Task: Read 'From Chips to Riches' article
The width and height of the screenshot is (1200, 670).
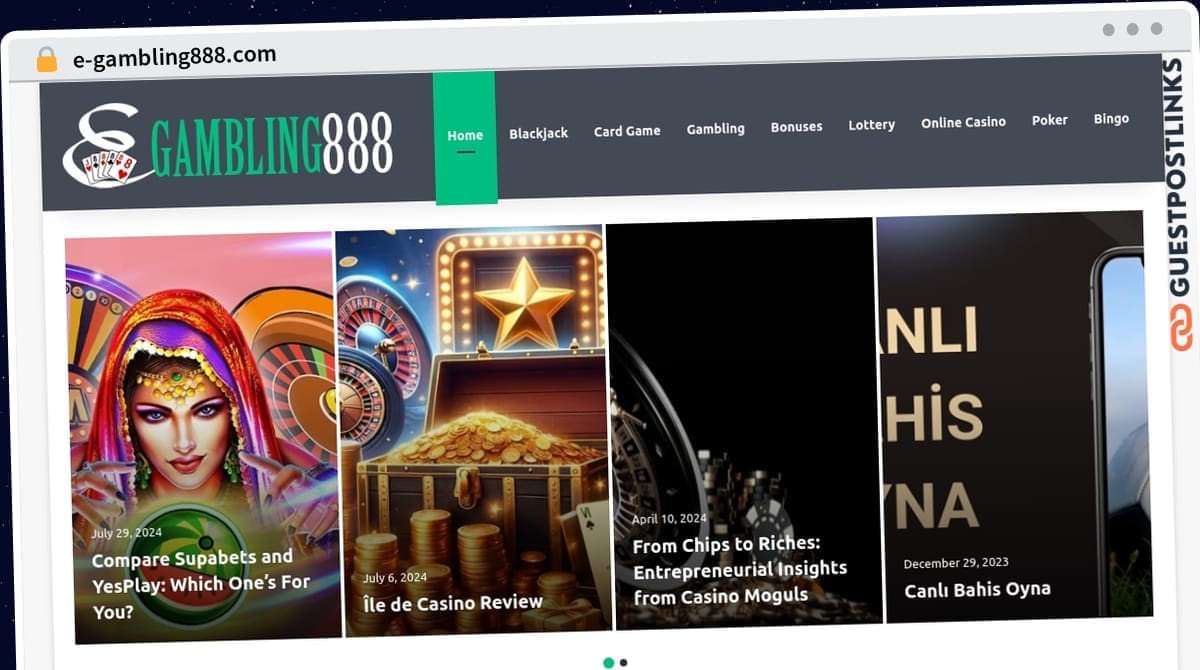Action: (x=740, y=570)
